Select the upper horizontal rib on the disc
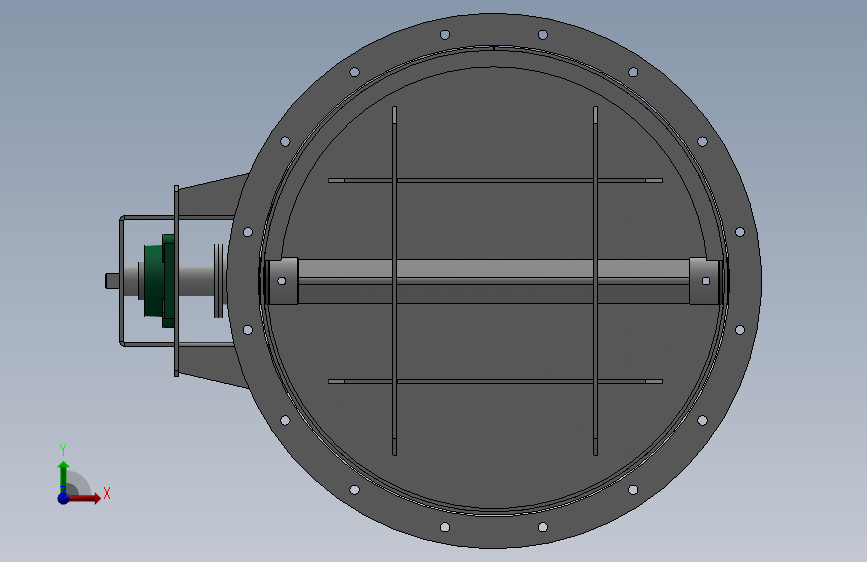 pyautogui.click(x=495, y=180)
